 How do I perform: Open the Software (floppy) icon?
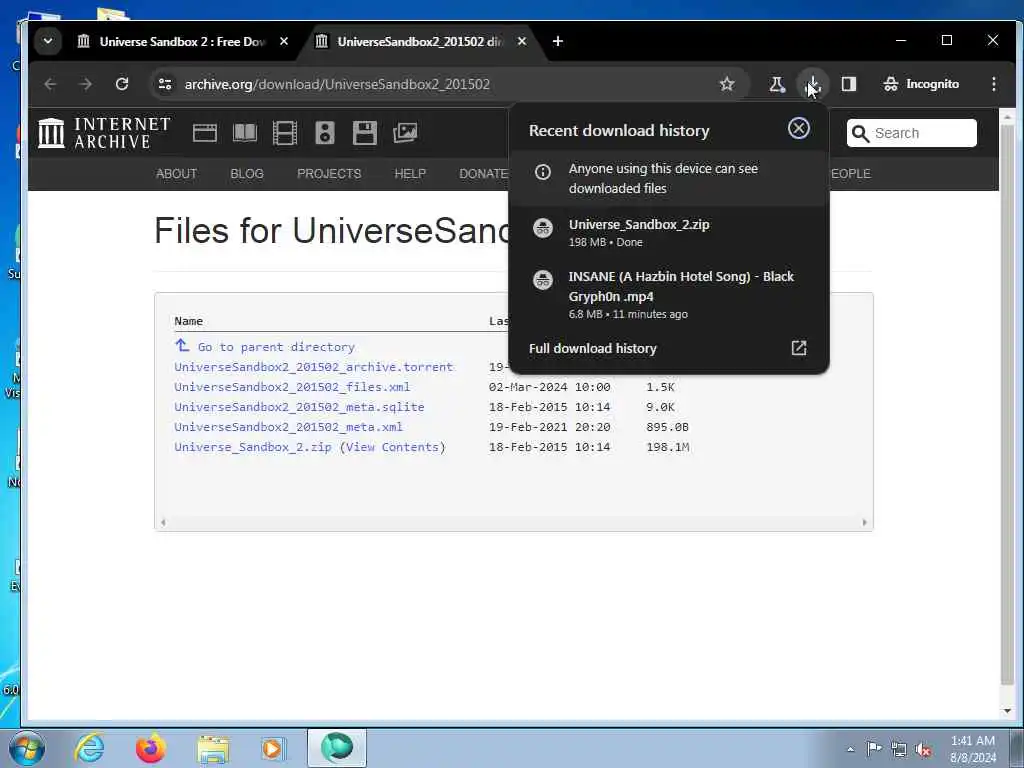pos(364,133)
